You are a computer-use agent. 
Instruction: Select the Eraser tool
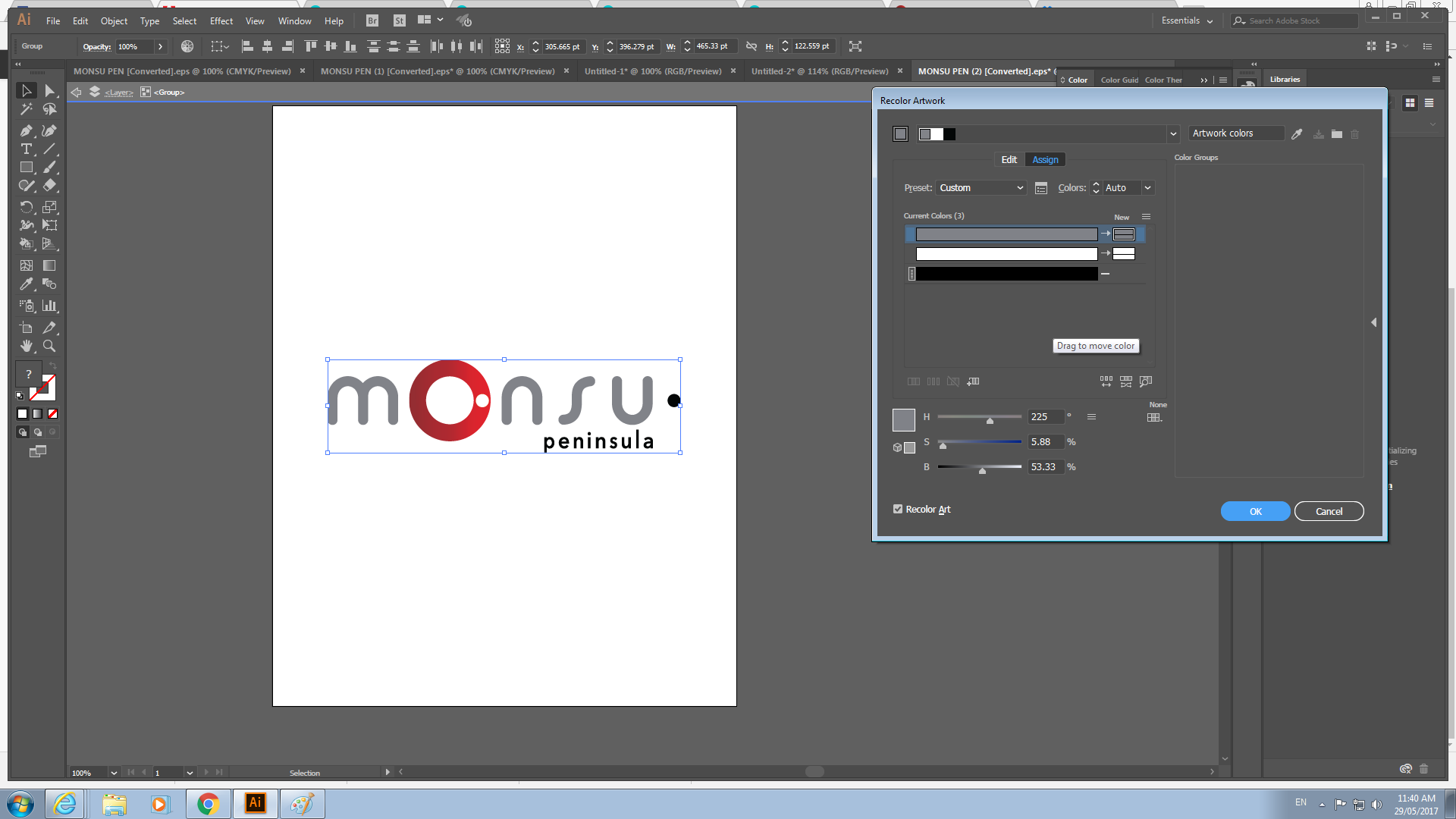[50, 186]
